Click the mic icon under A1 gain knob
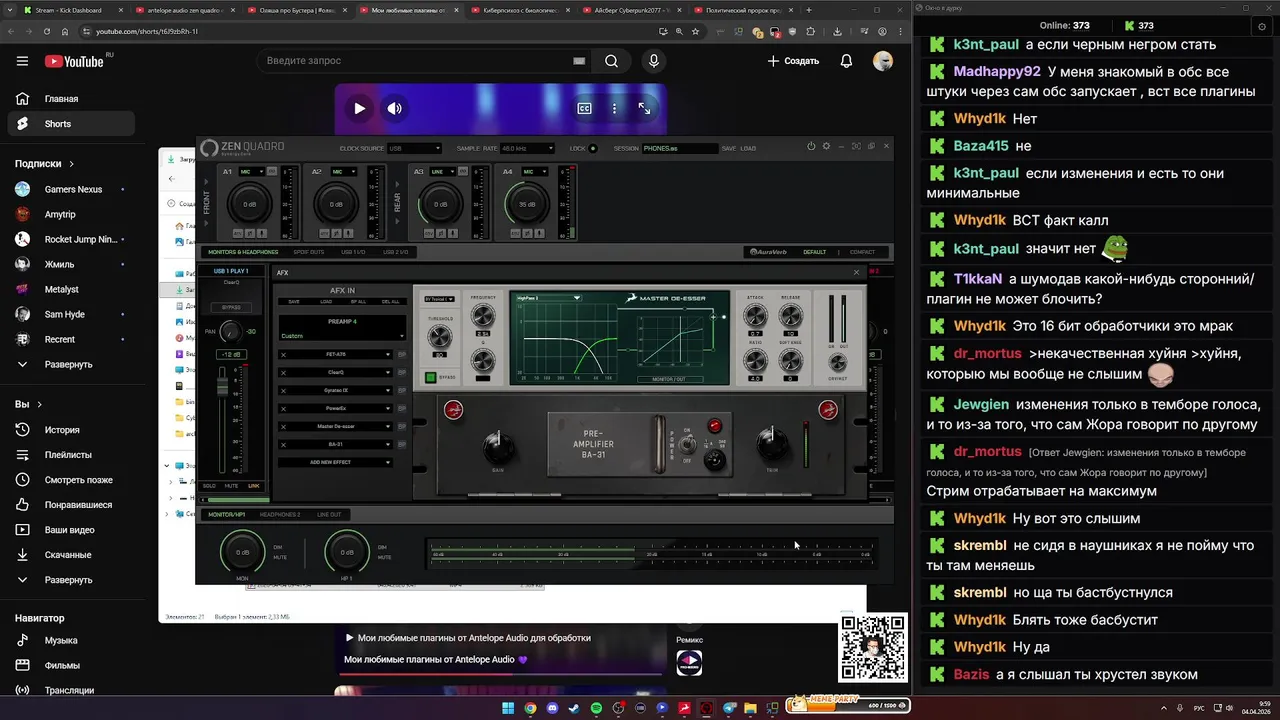 [x=262, y=233]
